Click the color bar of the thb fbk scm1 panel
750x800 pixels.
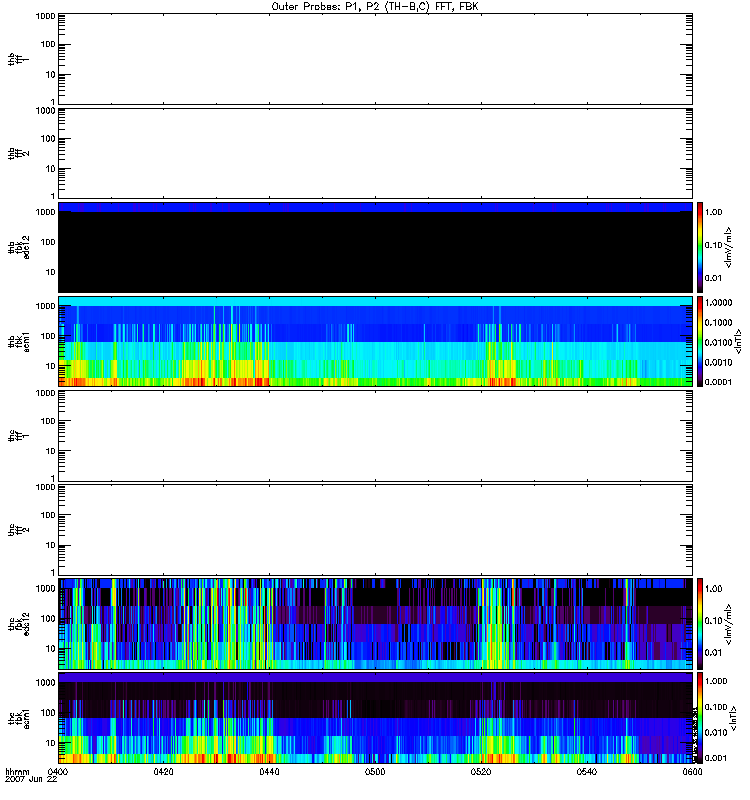click(x=700, y=341)
